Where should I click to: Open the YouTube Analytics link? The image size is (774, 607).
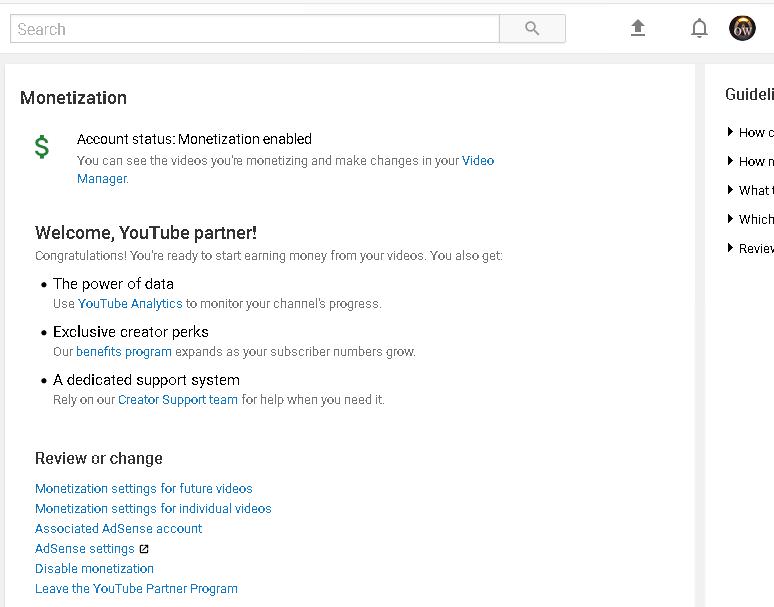tap(130, 304)
